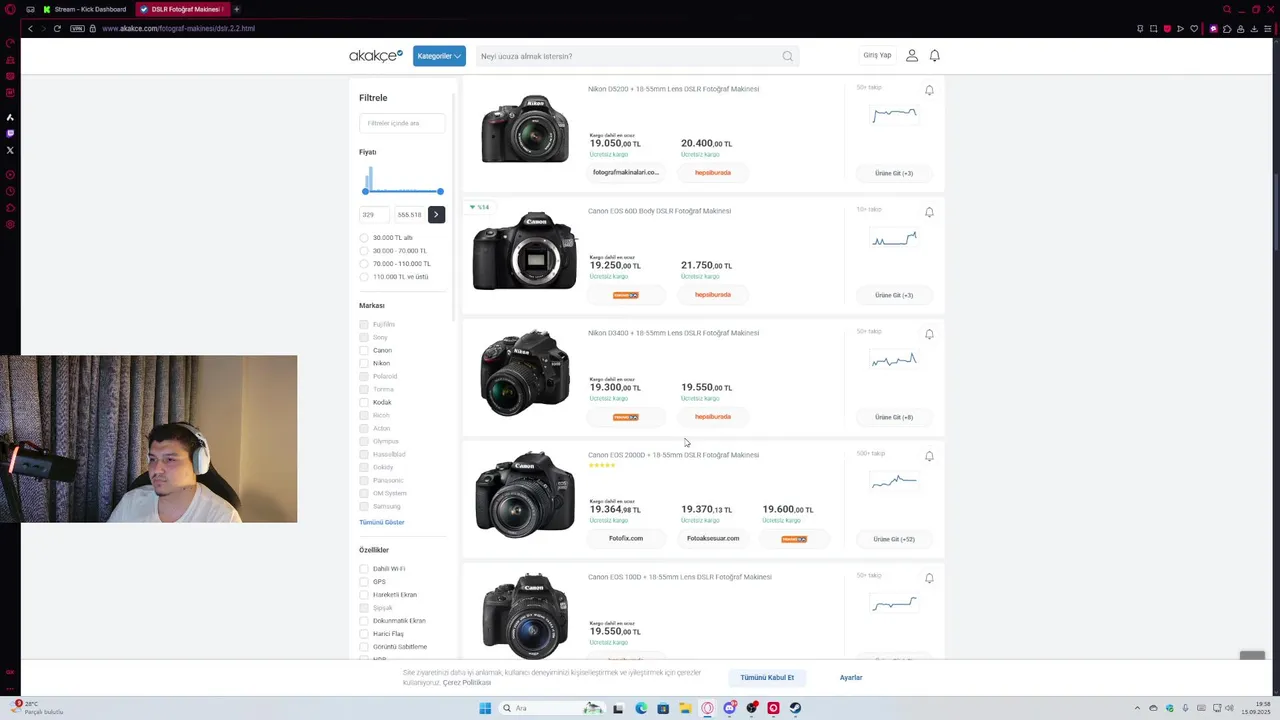The image size is (1280, 720).
Task: Open the user account icon in site header
Action: tap(912, 56)
